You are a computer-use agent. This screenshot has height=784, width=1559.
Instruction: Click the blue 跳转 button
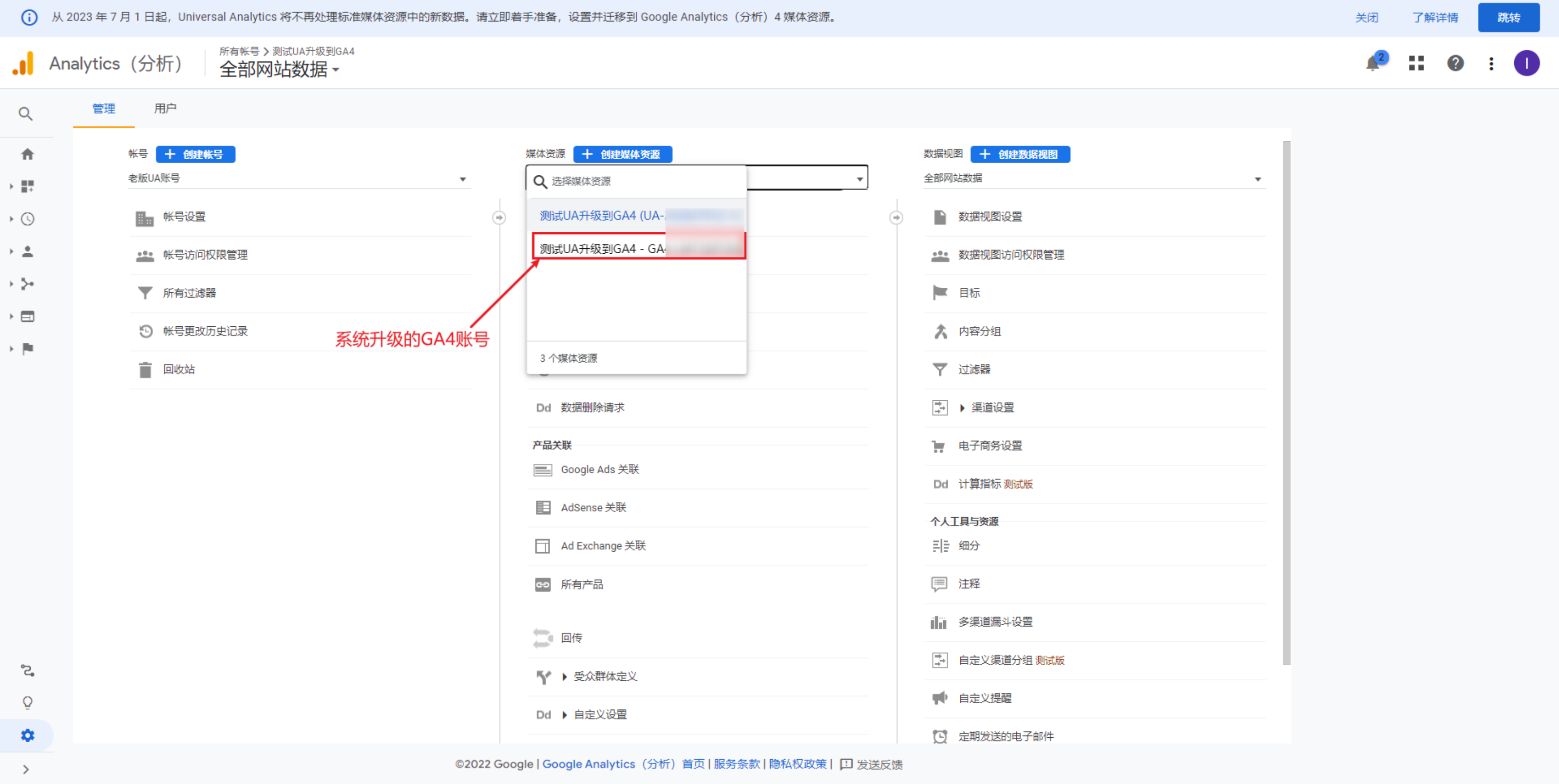pyautogui.click(x=1508, y=18)
